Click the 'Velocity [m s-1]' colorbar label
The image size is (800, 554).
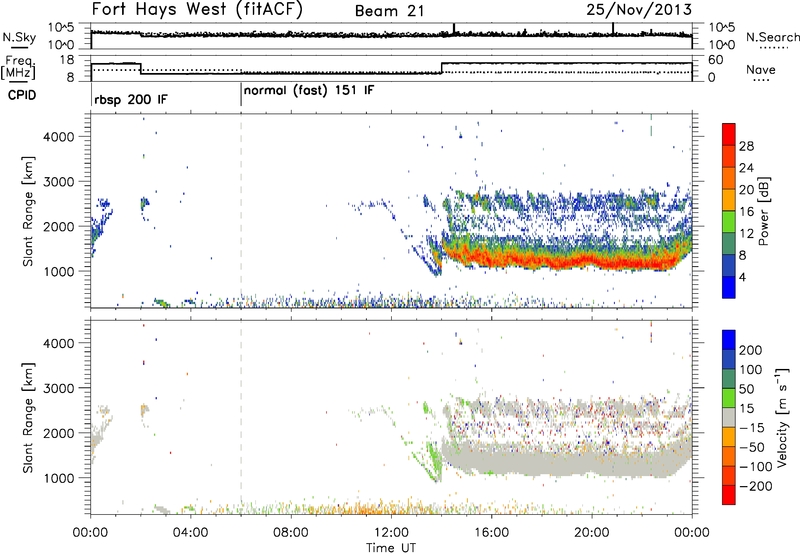[782, 417]
